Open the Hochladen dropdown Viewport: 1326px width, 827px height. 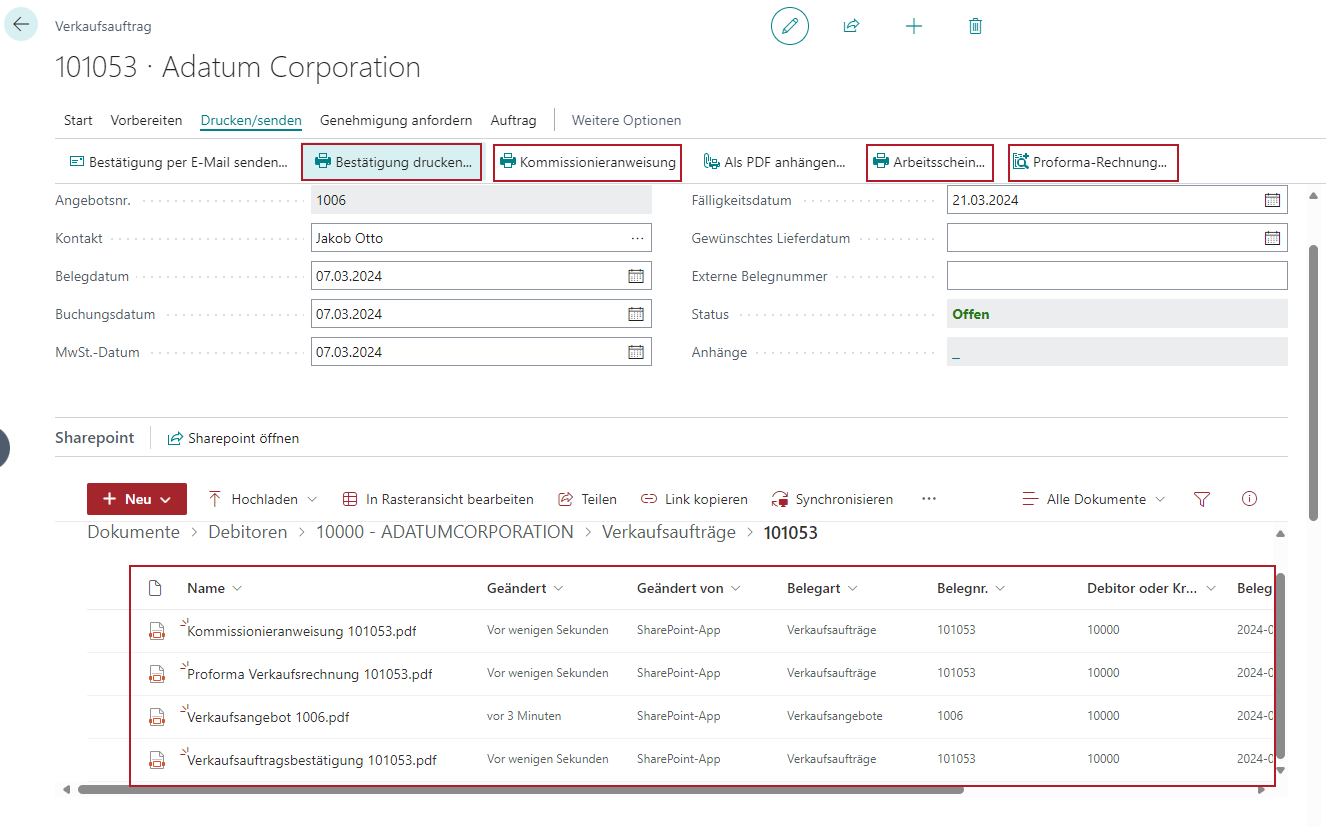point(263,499)
